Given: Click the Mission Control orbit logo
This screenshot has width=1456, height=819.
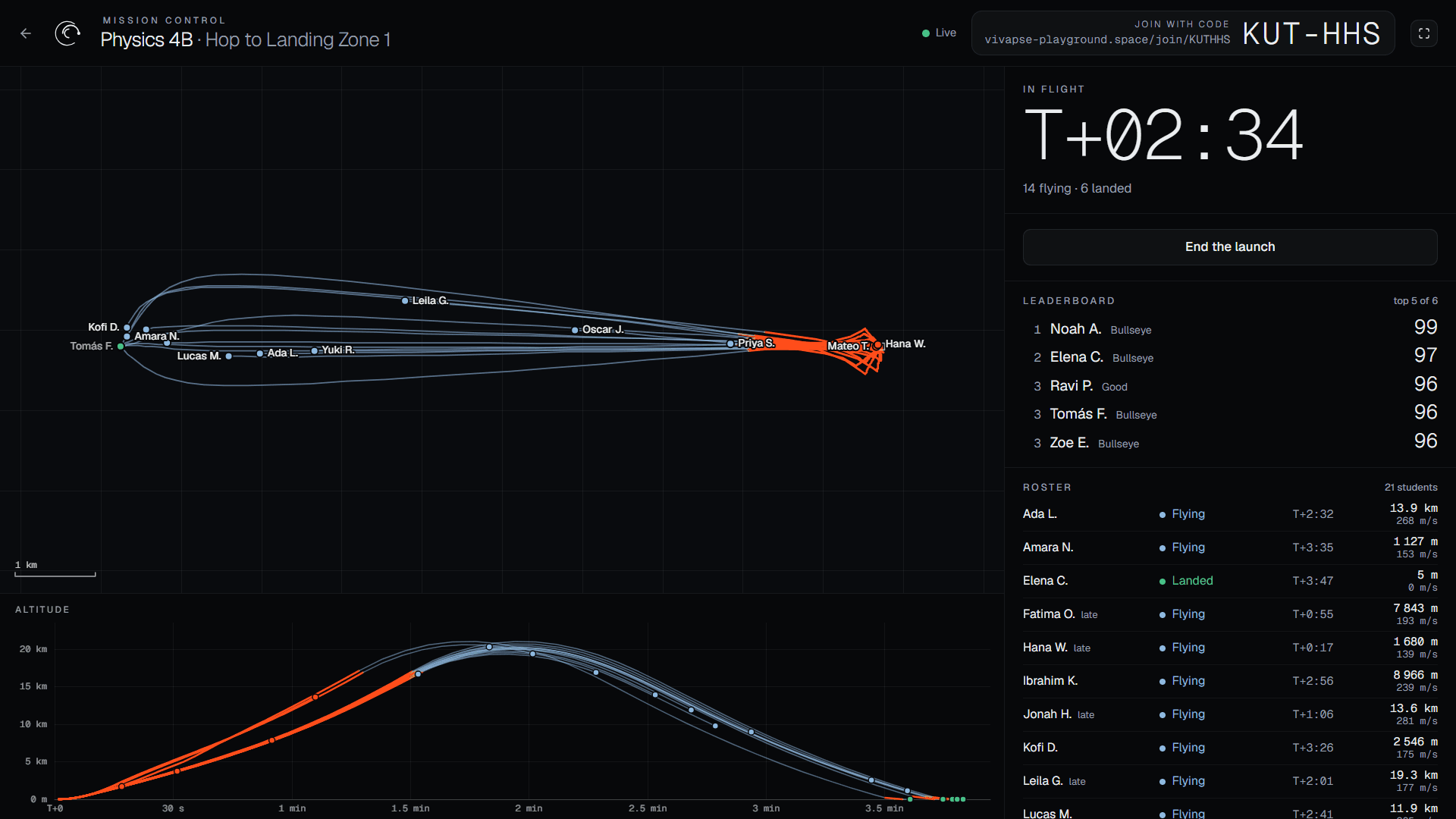Looking at the screenshot, I should pos(67,33).
